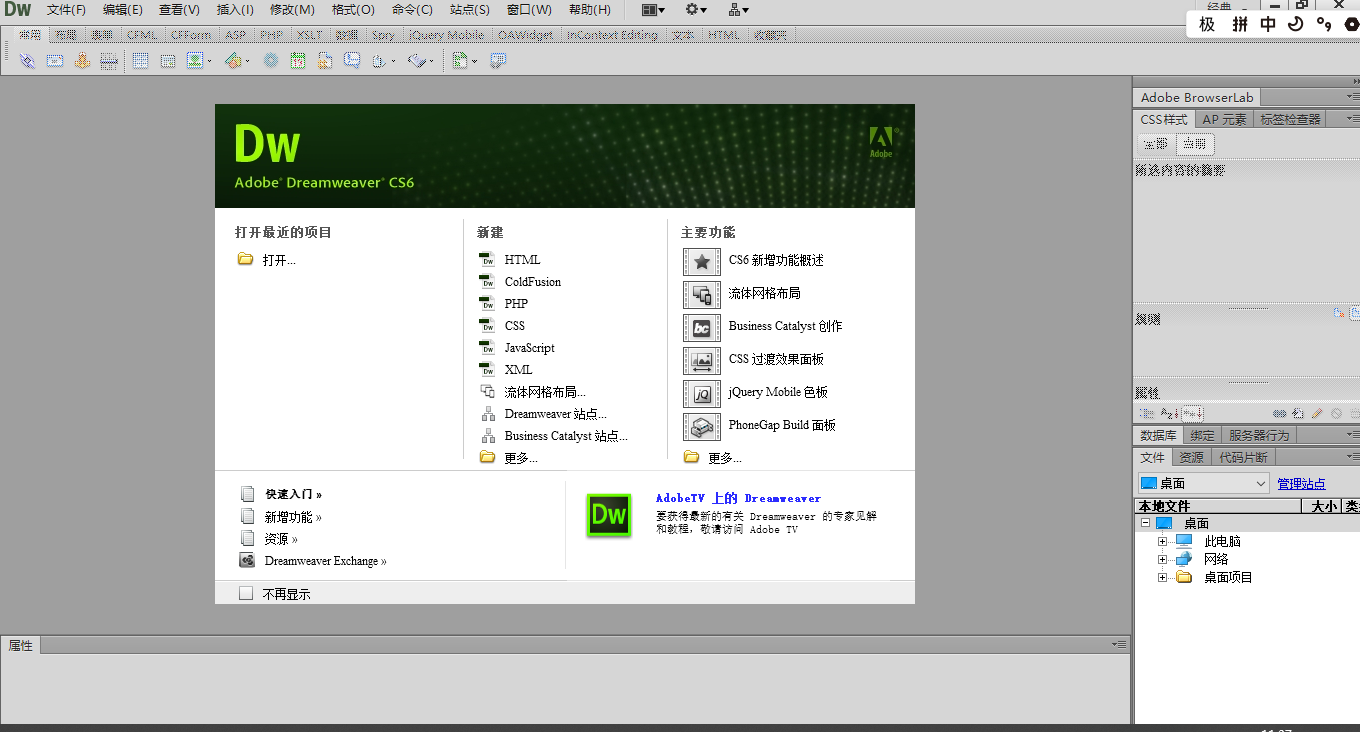Click the Script insert icon
Screen dimensions: 1360x732
pos(417,60)
